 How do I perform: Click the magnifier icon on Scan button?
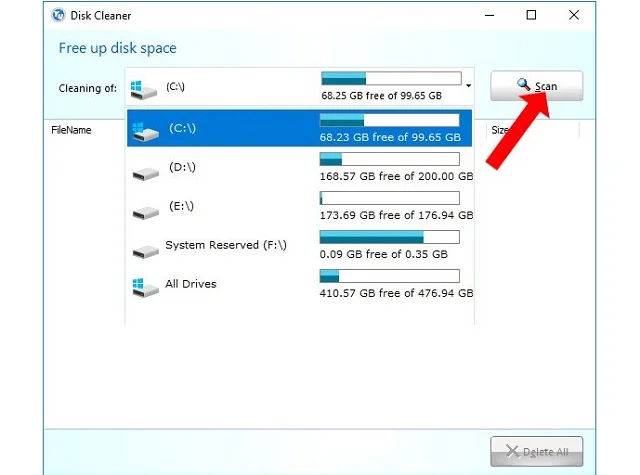(x=524, y=84)
